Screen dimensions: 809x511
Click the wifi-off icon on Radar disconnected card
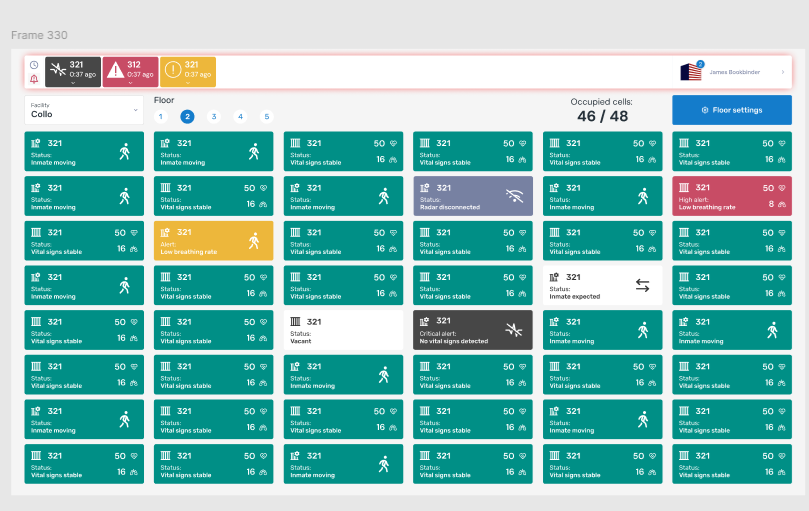514,196
